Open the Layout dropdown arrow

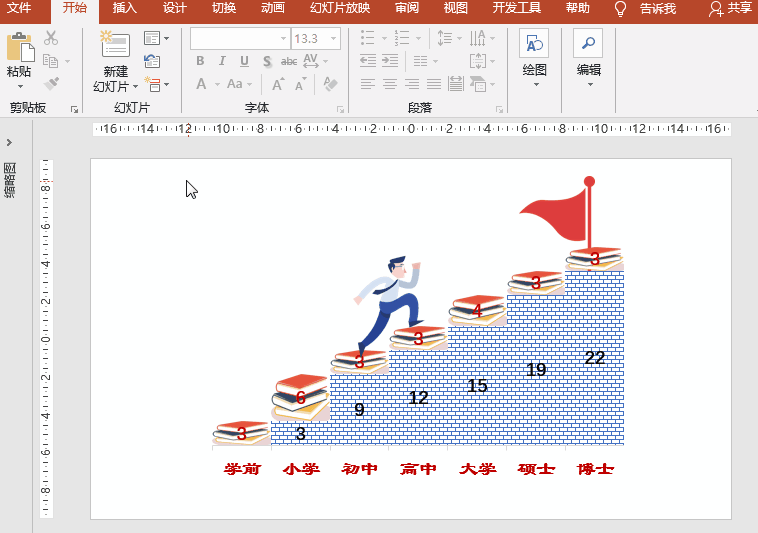[166, 38]
